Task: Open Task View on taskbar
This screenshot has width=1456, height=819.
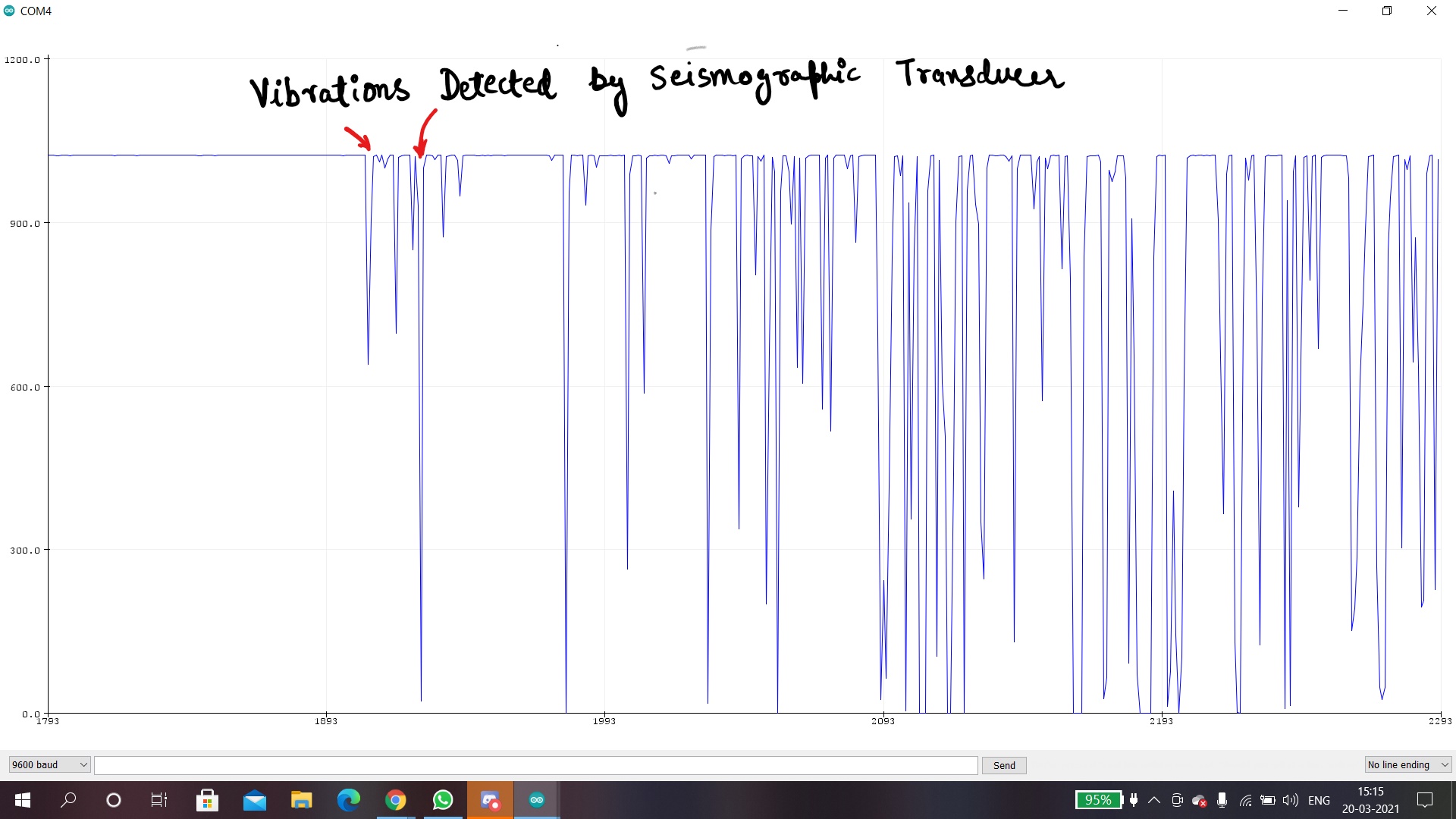Action: click(159, 800)
